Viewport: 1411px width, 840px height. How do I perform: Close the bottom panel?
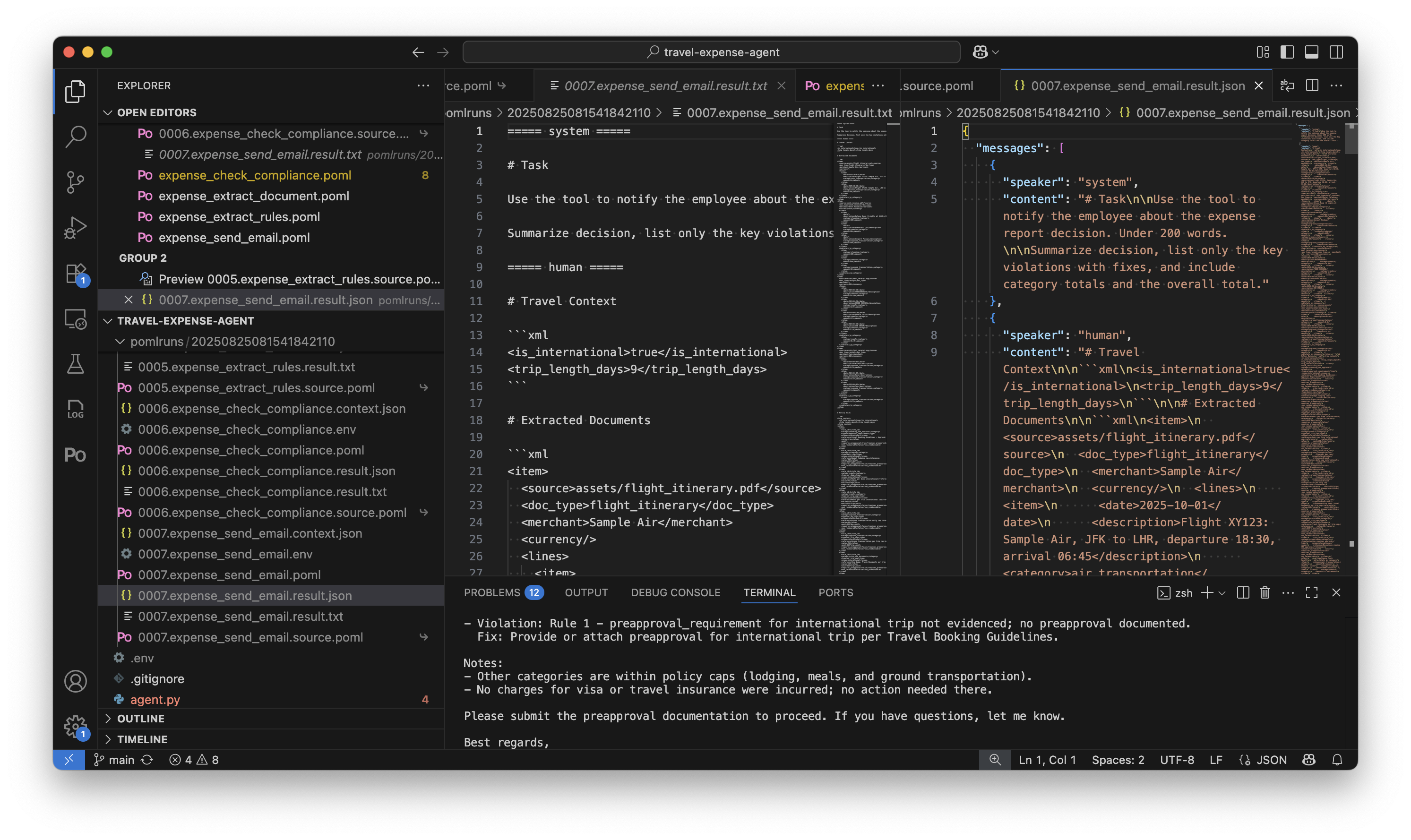point(1336,592)
